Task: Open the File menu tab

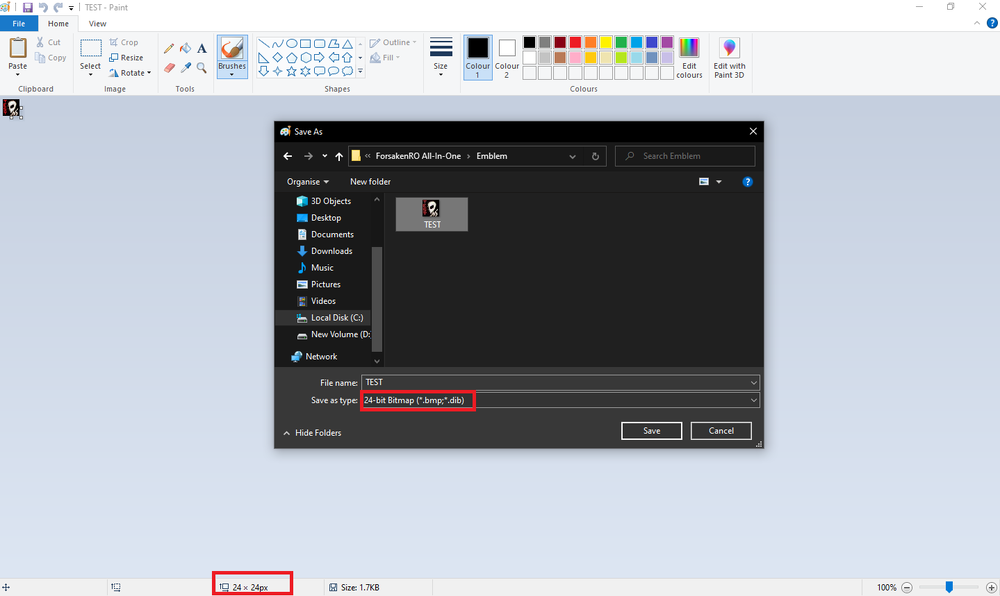Action: [19, 23]
